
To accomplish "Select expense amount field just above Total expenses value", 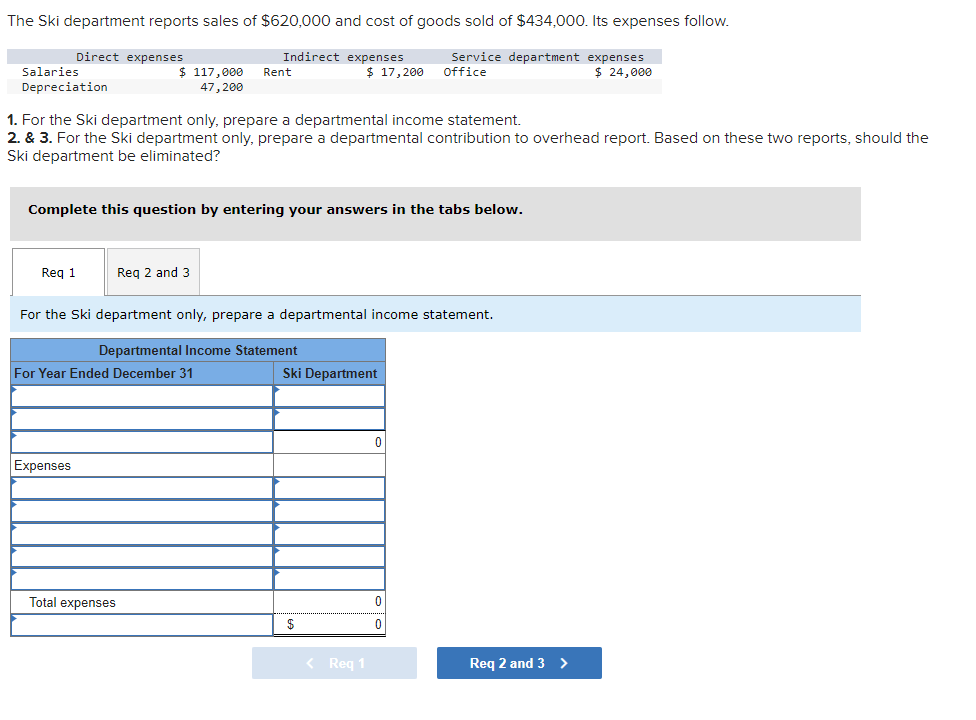I will pos(329,579).
